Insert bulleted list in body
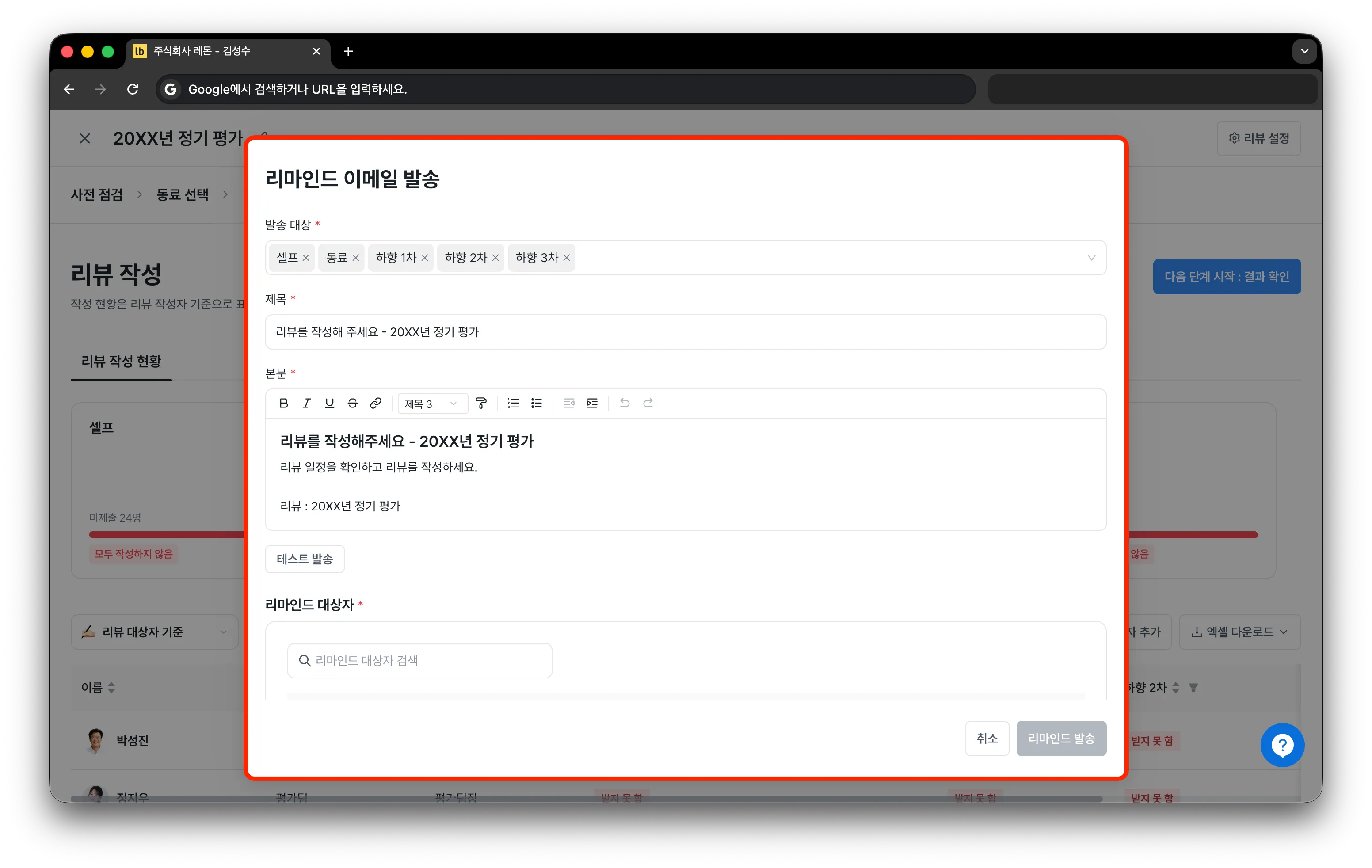The height and width of the screenshot is (868, 1372). [537, 404]
